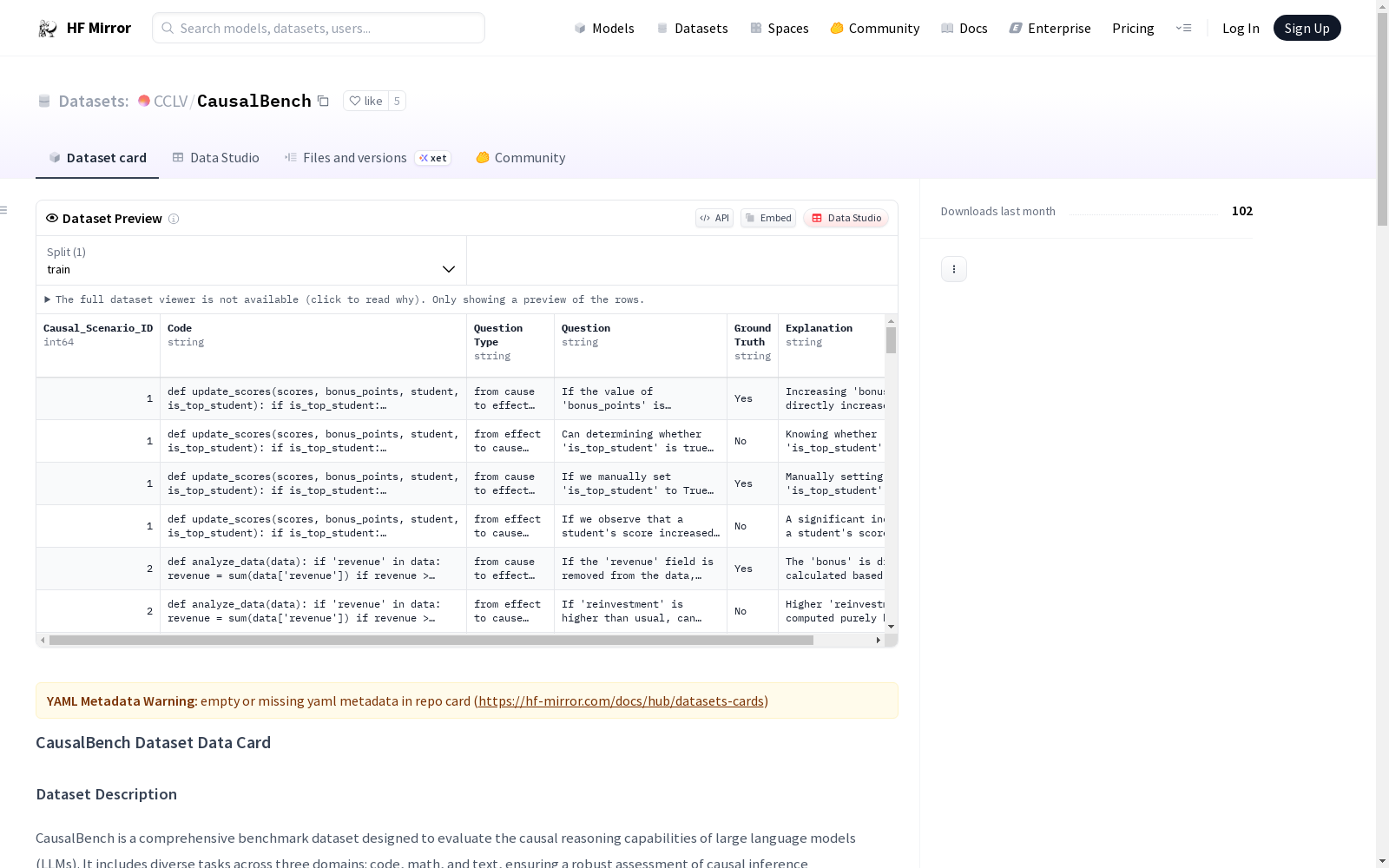This screenshot has height=868, width=1389.
Task: Click the Question column header
Action: click(641, 345)
